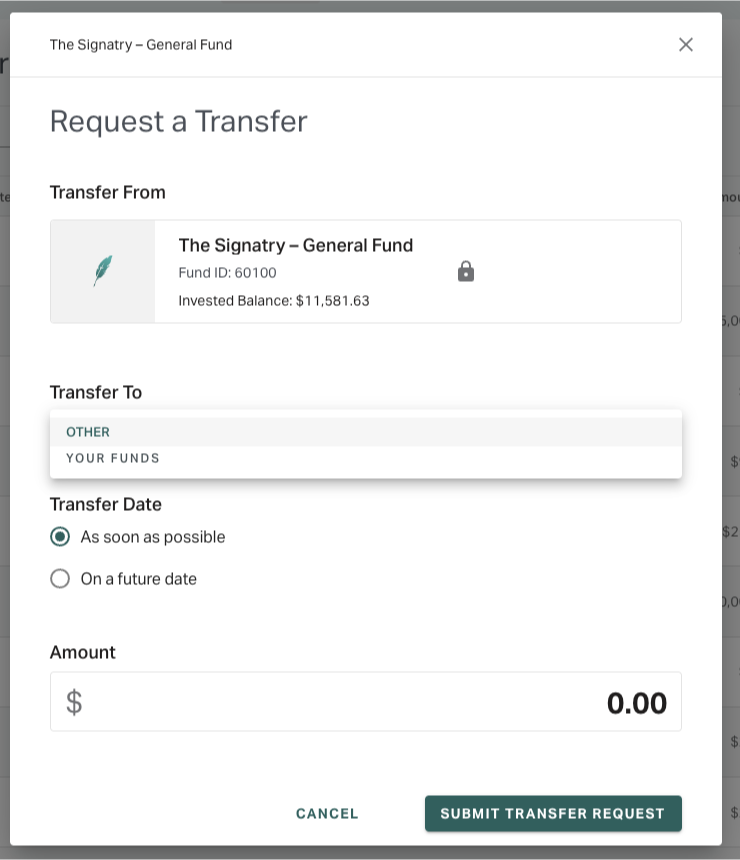Click the Request a Transfer heading
The image size is (740, 860).
click(178, 121)
